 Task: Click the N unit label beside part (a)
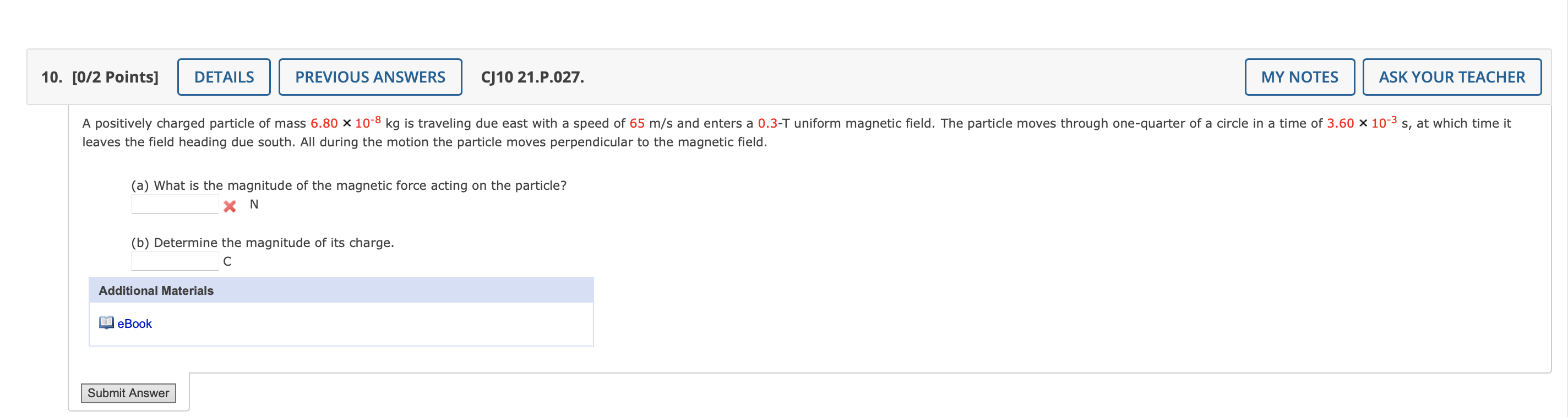click(x=254, y=204)
